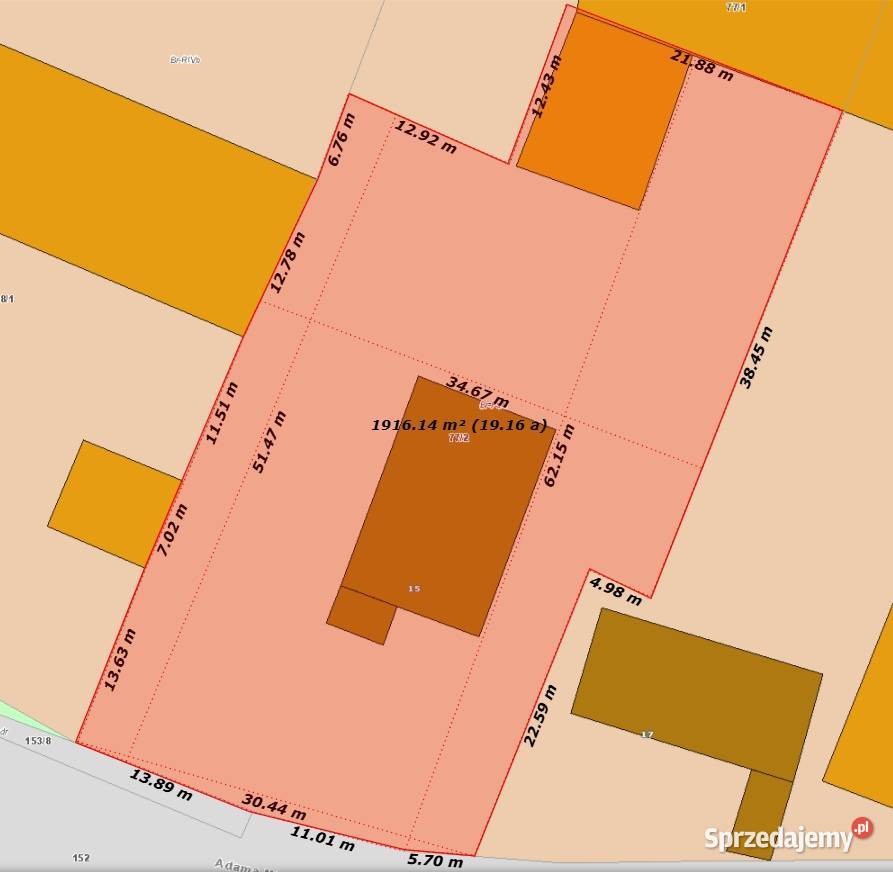Select the 12.92 m edge label
This screenshot has width=893, height=872.
coord(425,137)
